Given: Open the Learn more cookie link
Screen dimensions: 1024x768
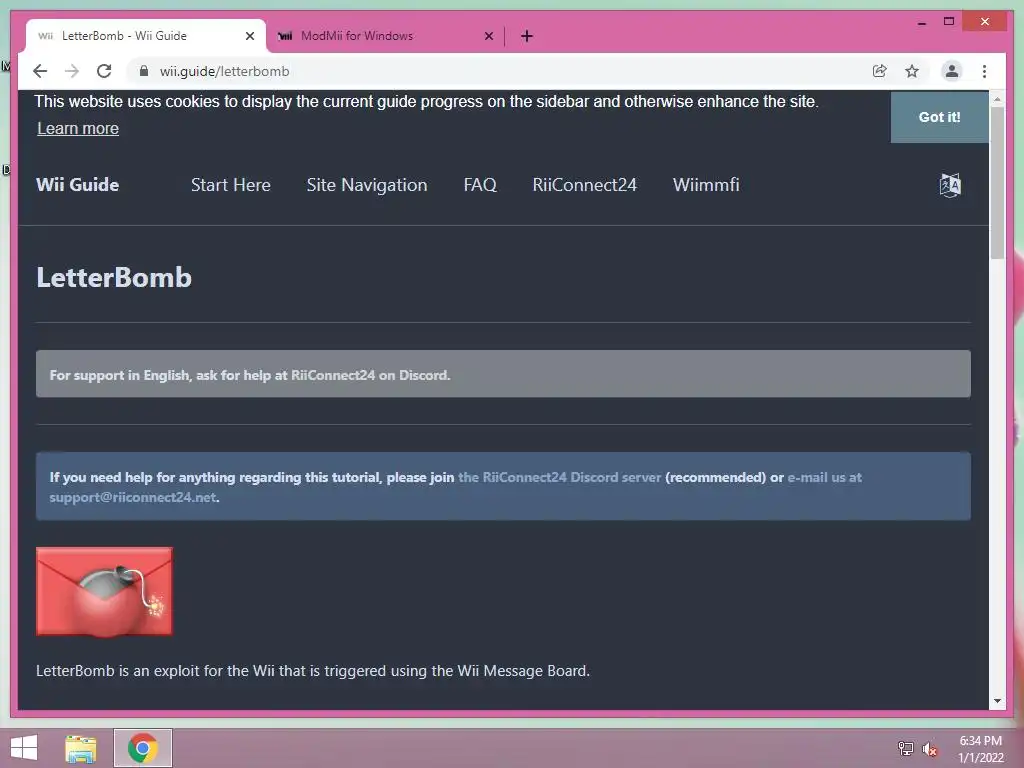Looking at the screenshot, I should [x=78, y=129].
